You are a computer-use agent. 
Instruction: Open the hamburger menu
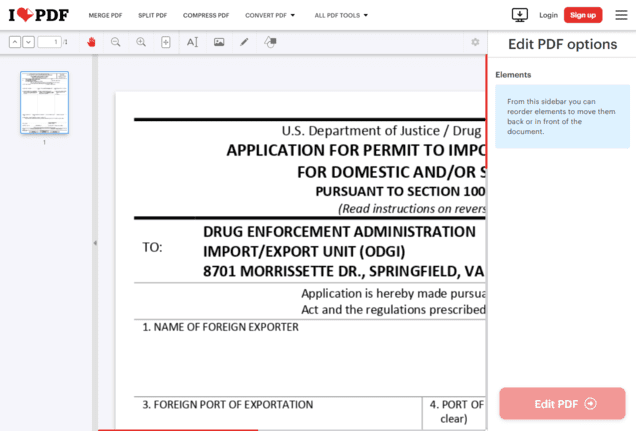tap(621, 15)
